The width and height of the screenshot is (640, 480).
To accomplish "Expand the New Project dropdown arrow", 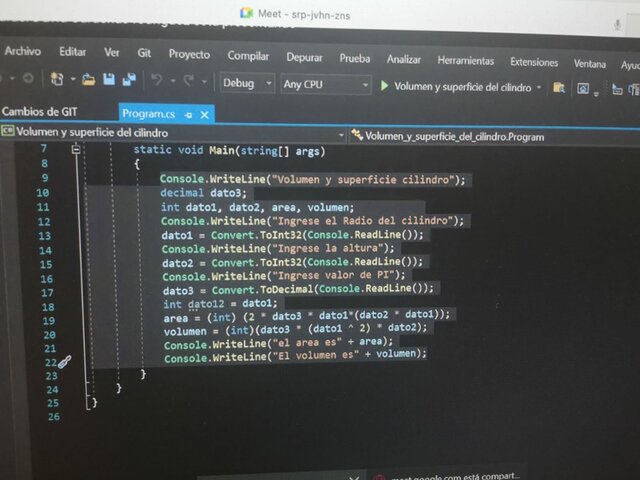I will click(x=73, y=79).
